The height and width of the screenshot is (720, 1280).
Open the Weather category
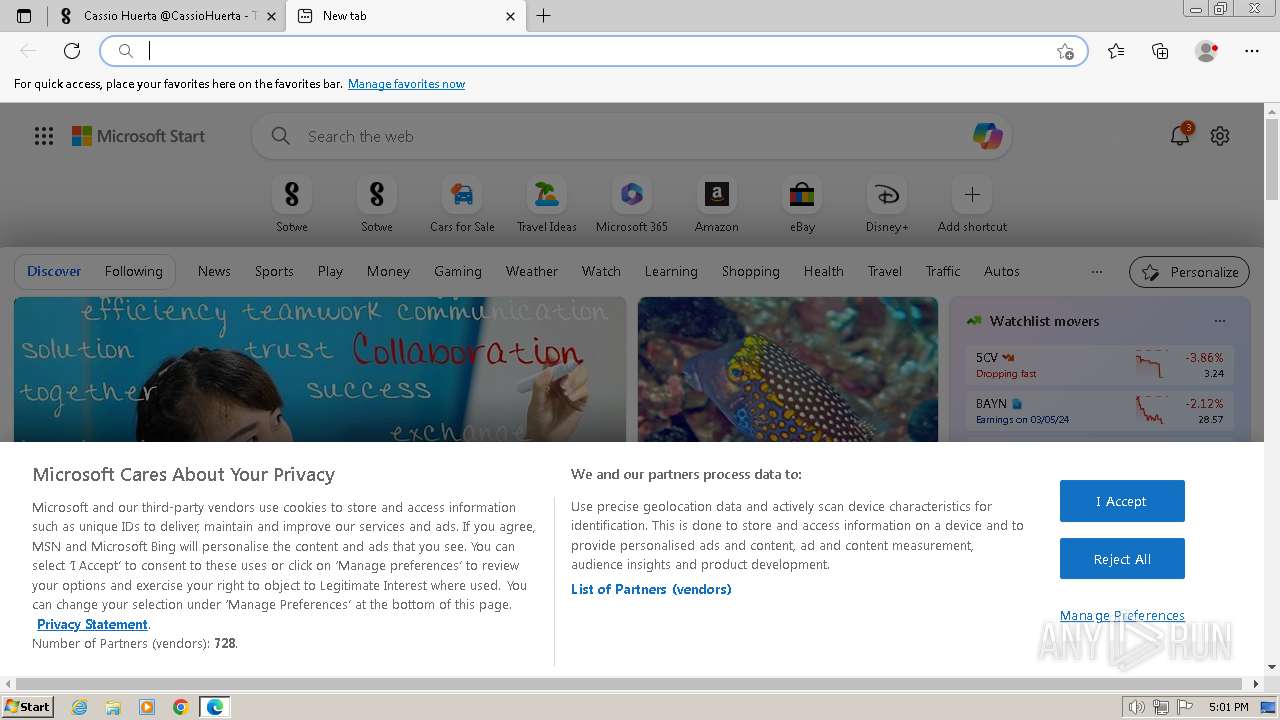532,271
